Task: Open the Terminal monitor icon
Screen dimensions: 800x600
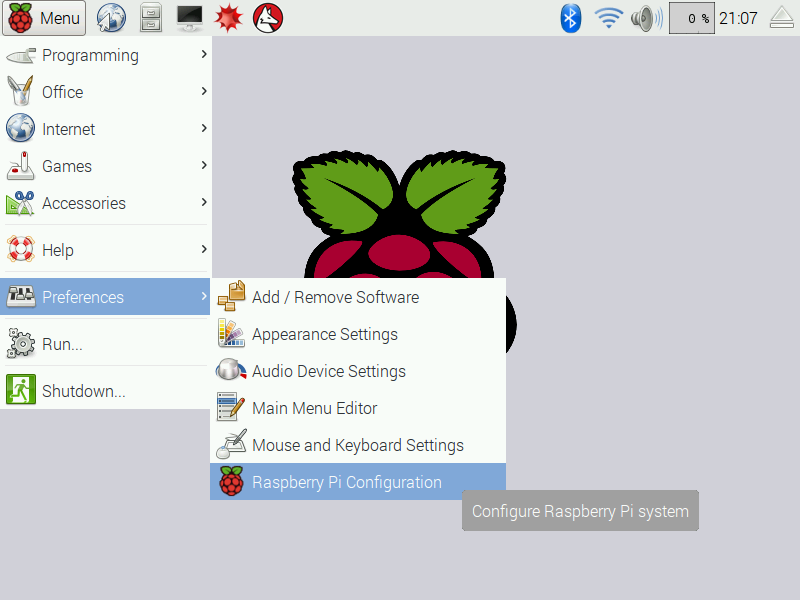Action: coord(189,18)
